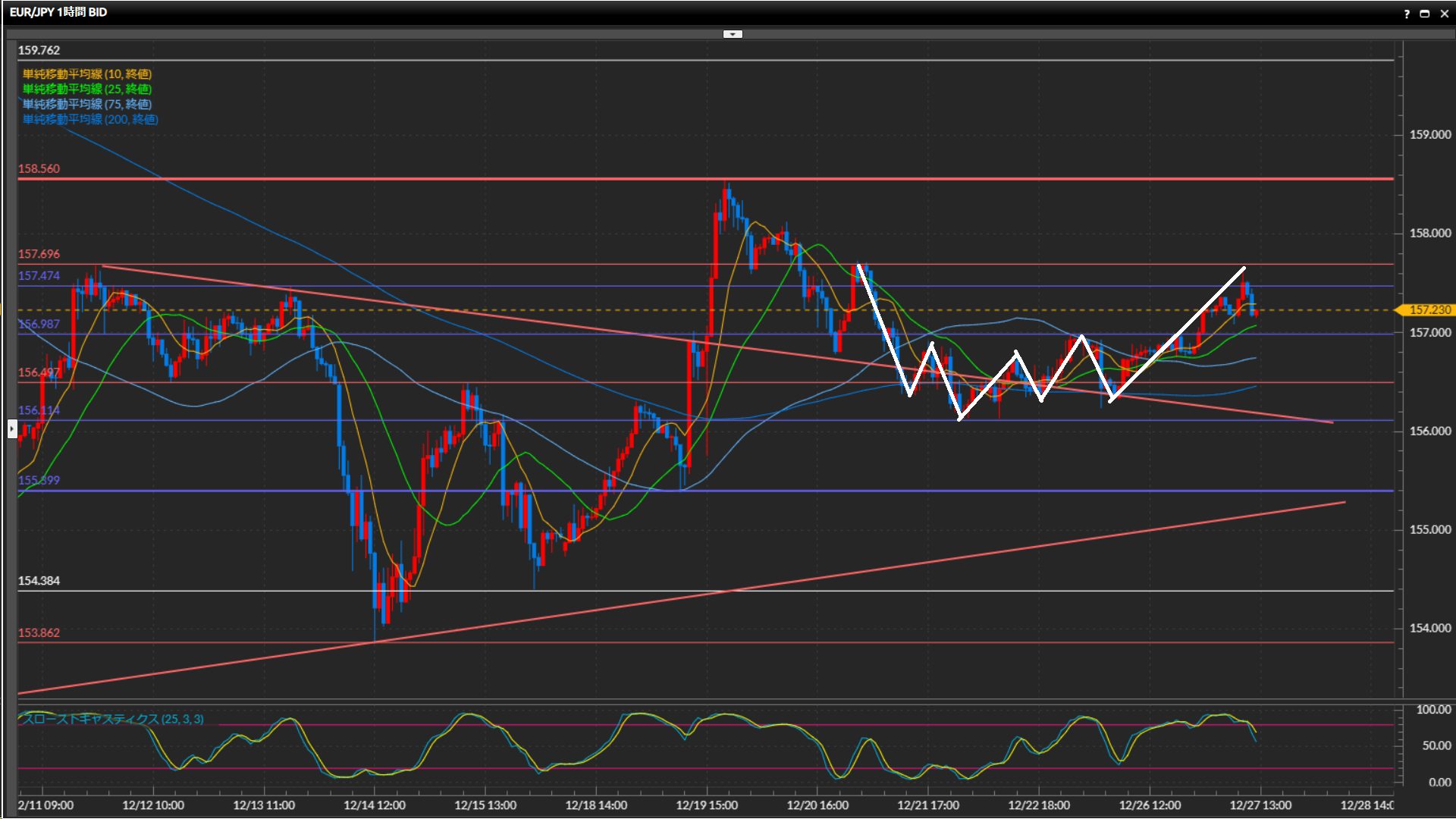Close the EUR/JPY chart window

click(x=1444, y=14)
